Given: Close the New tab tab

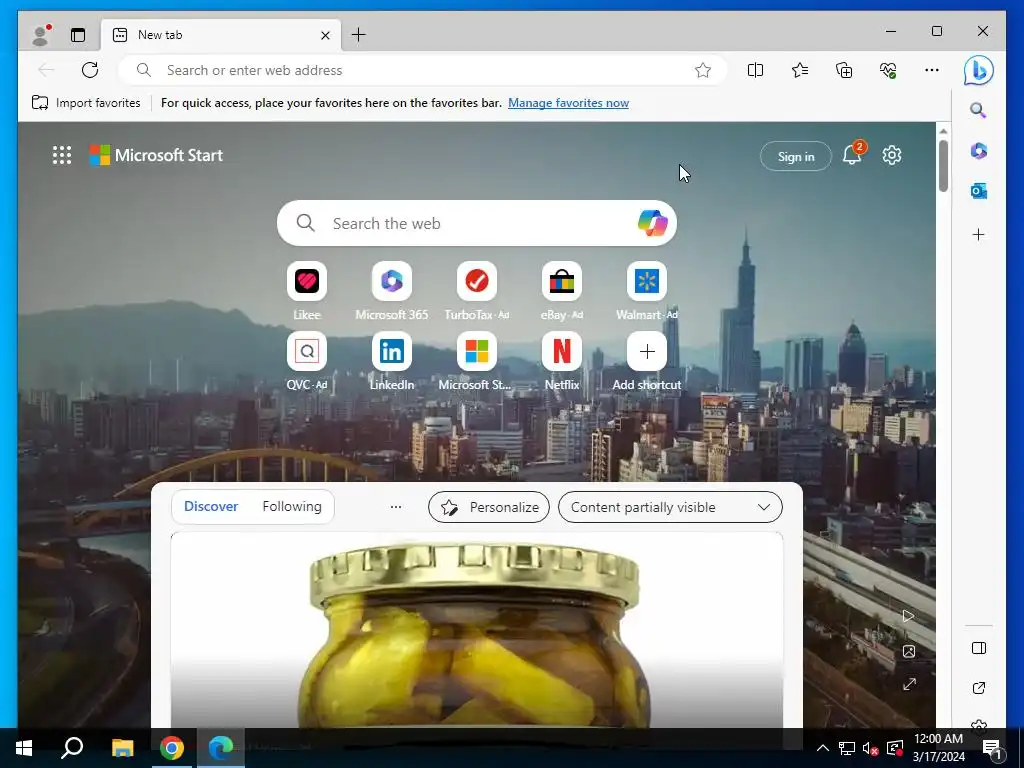Looking at the screenshot, I should [325, 35].
